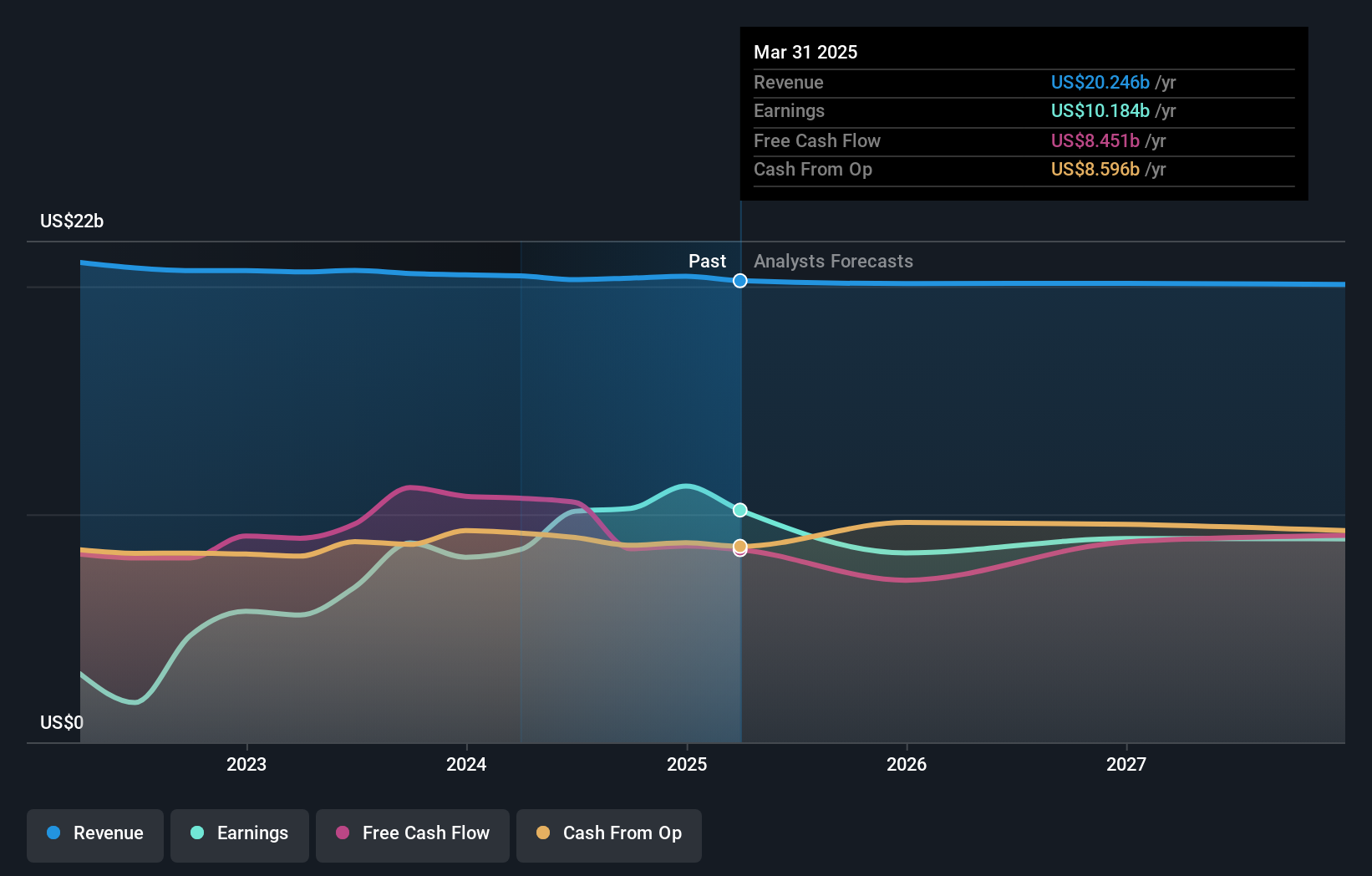Click the 2023 axis label

pos(246,764)
